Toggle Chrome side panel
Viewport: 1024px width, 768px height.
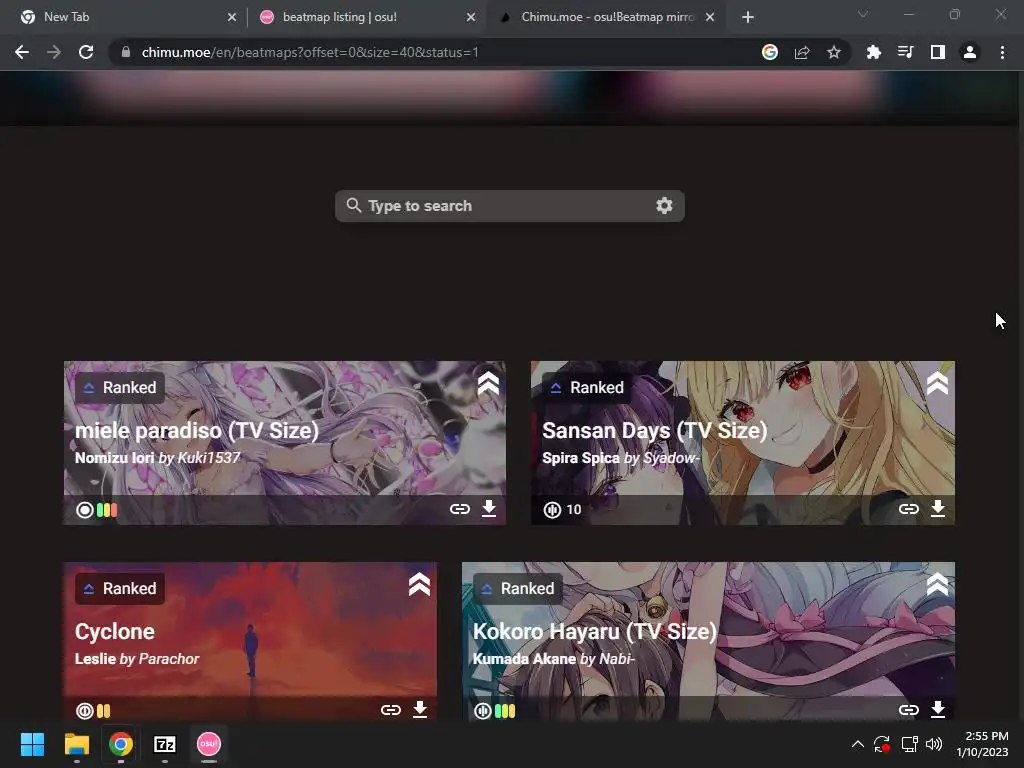938,52
